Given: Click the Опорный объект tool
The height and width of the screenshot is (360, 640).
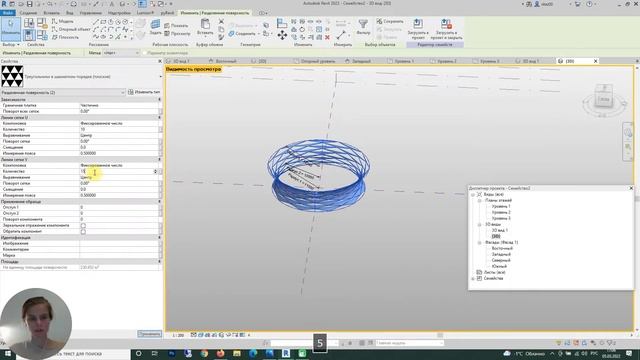Looking at the screenshot, I should point(70,29).
